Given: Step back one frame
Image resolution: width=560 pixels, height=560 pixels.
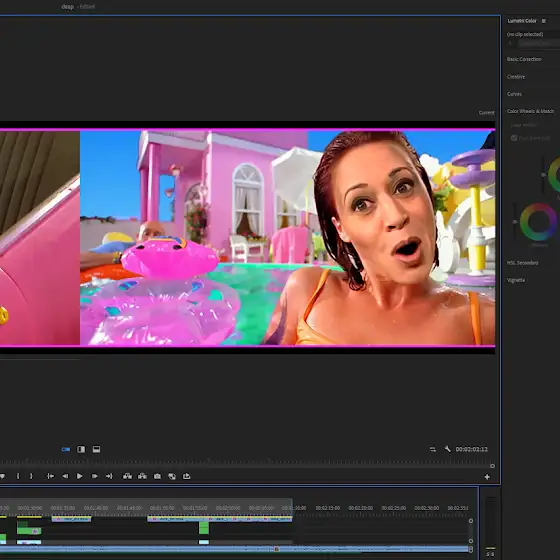Looking at the screenshot, I should point(65,476).
